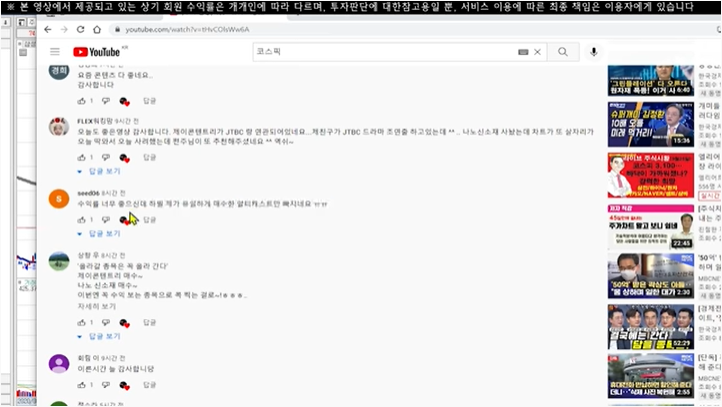Reload the YouTube page
Screen dimensions: 722x407
pyautogui.click(x=81, y=29)
